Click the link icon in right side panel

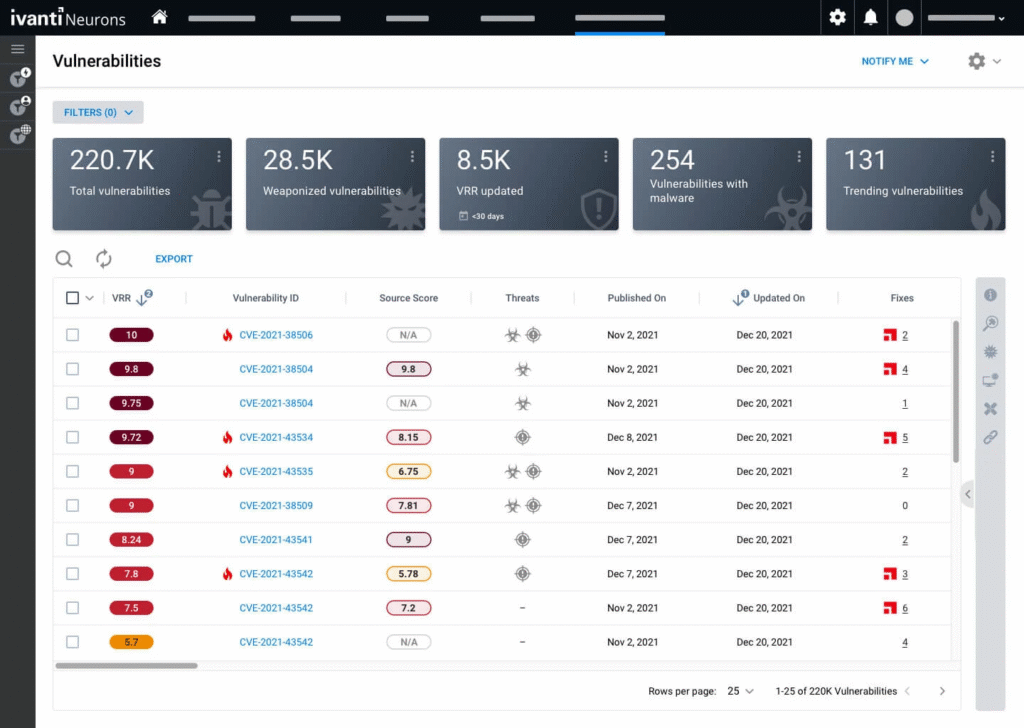pyautogui.click(x=990, y=437)
